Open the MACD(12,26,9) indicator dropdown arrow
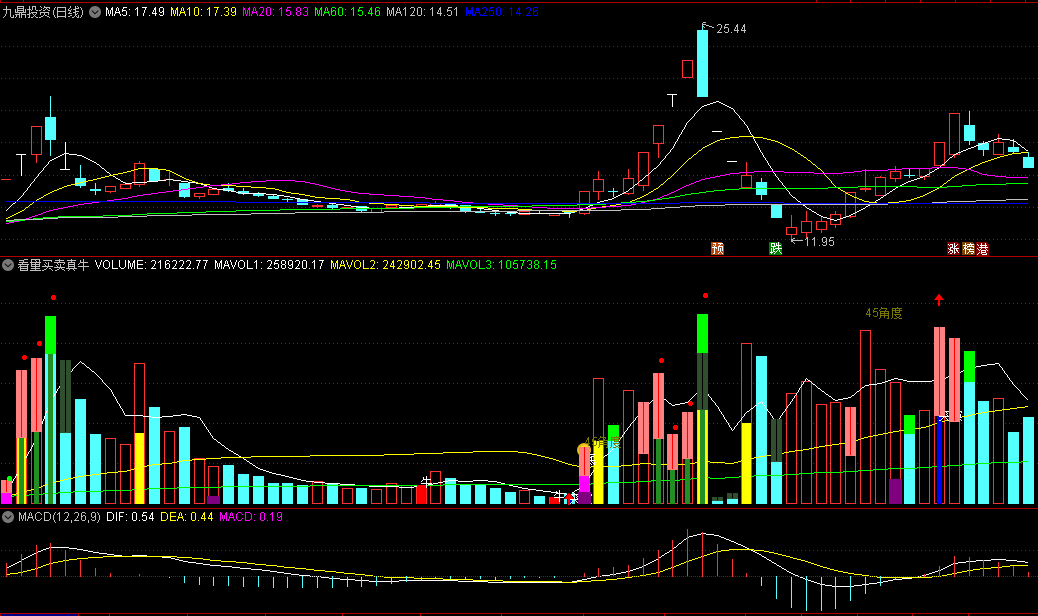1038x616 pixels. 8,517
